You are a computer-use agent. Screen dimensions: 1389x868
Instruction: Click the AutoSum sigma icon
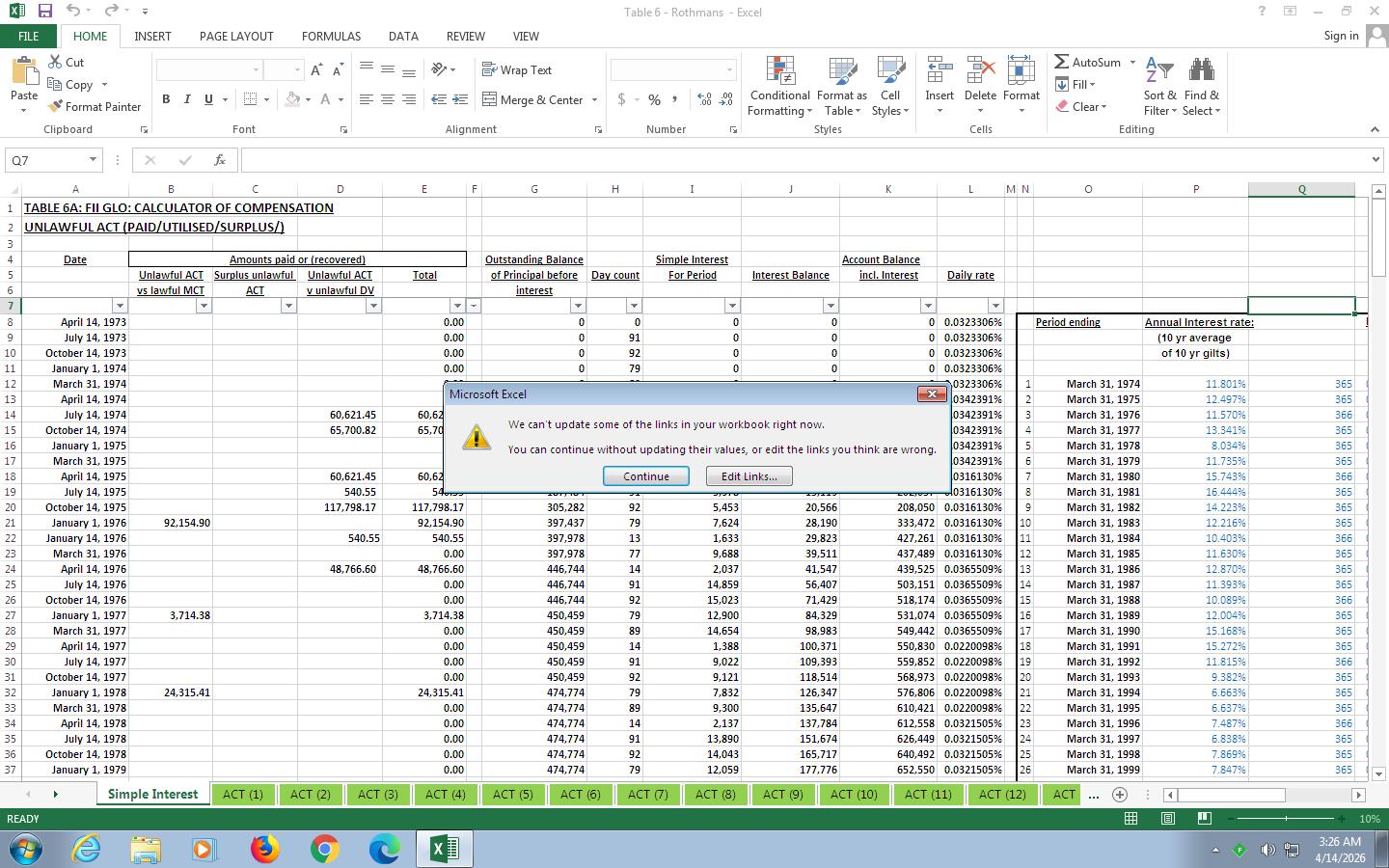pos(1062,62)
